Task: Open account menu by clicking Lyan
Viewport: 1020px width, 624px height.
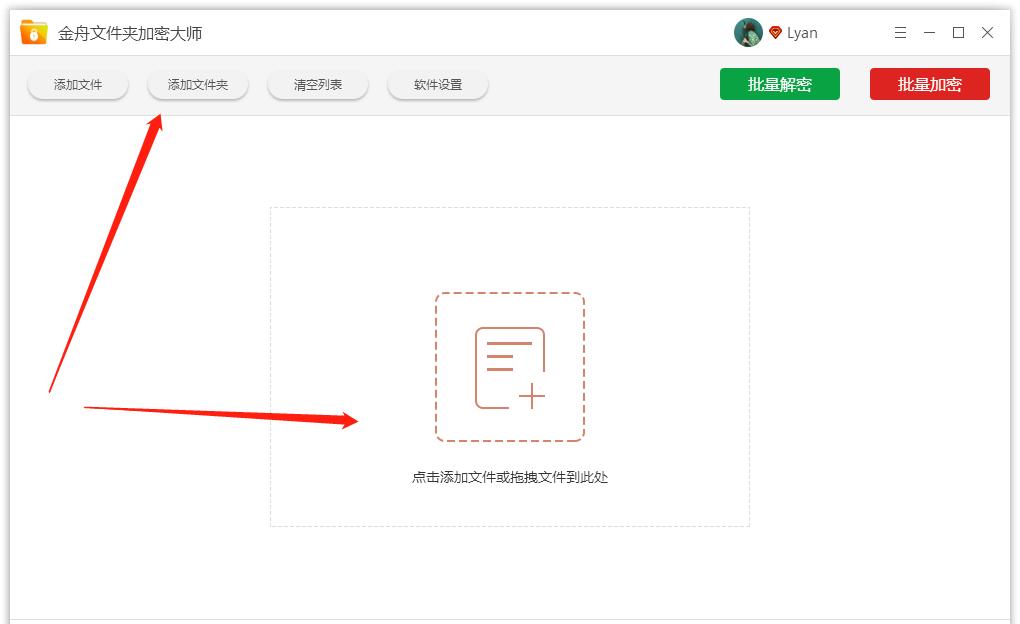Action: (802, 32)
